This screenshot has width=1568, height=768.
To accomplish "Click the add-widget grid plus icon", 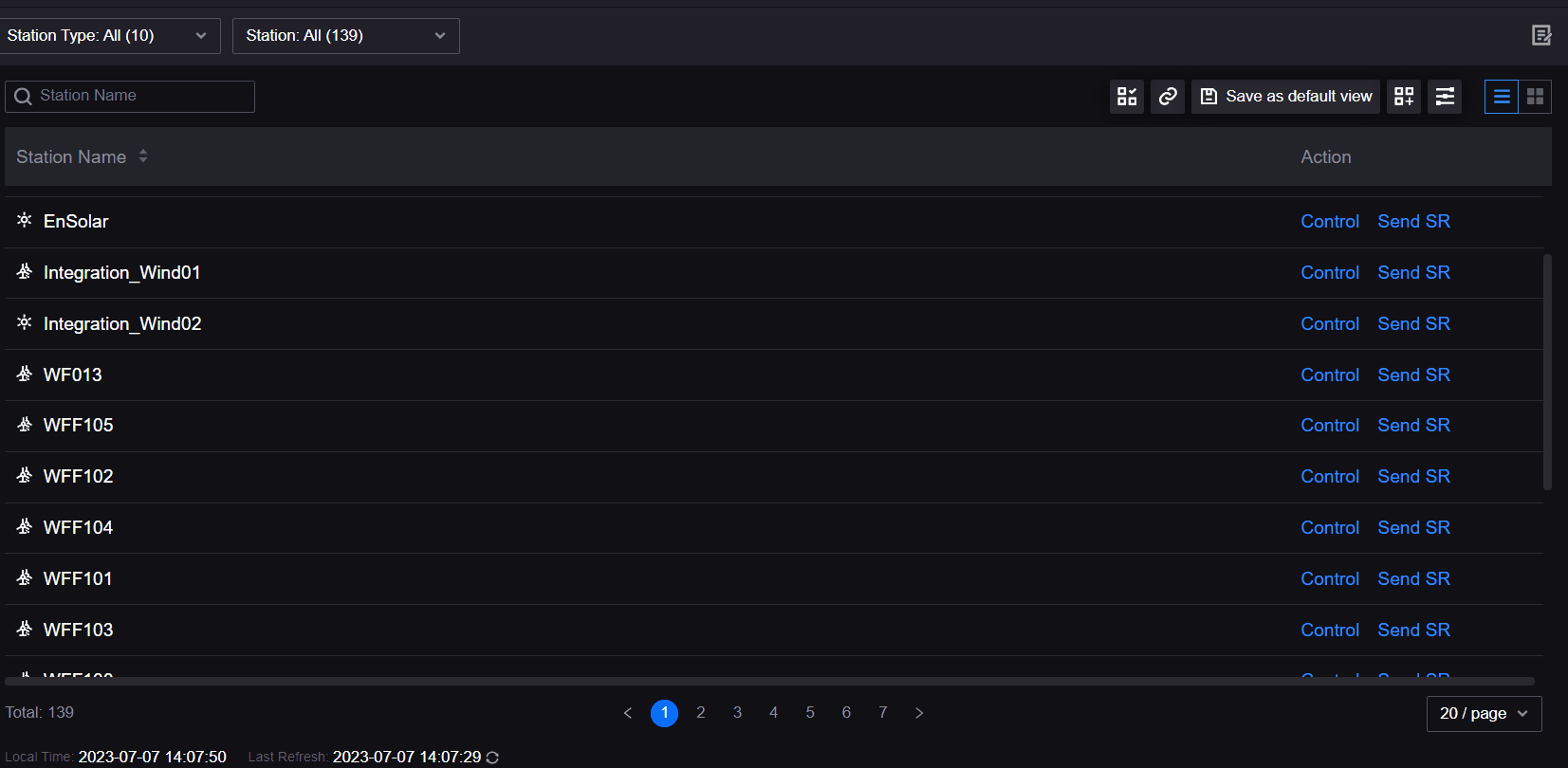I will 1404,97.
